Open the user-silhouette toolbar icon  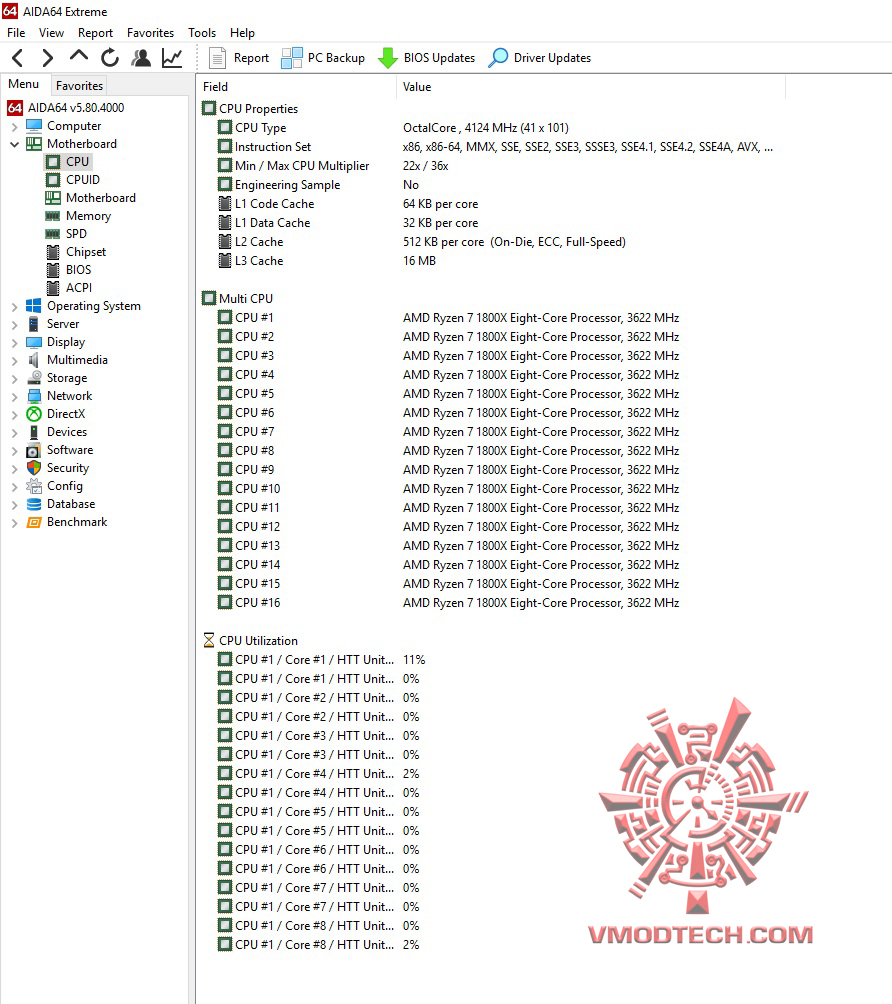[141, 58]
